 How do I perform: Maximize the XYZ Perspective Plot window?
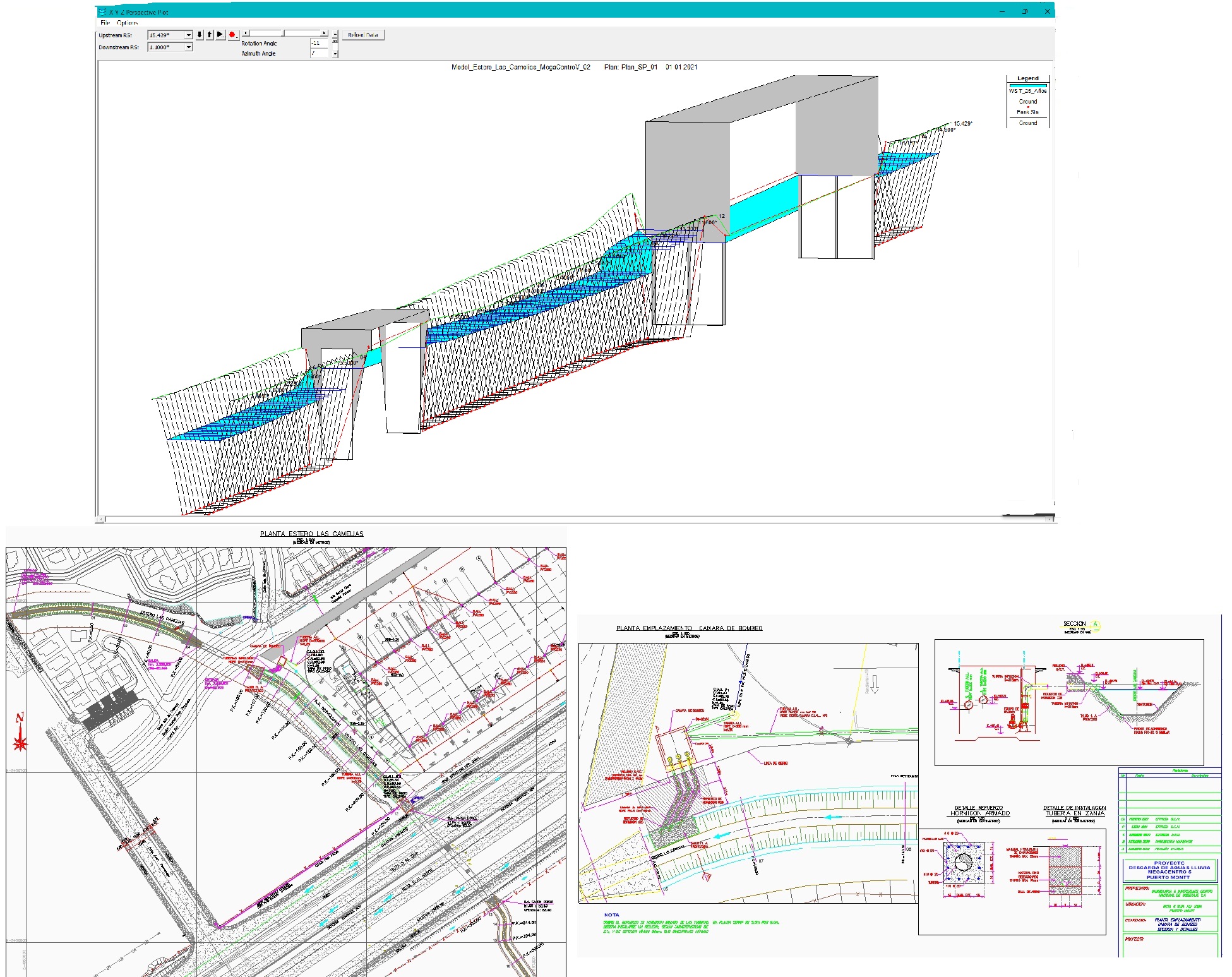[x=1025, y=11]
